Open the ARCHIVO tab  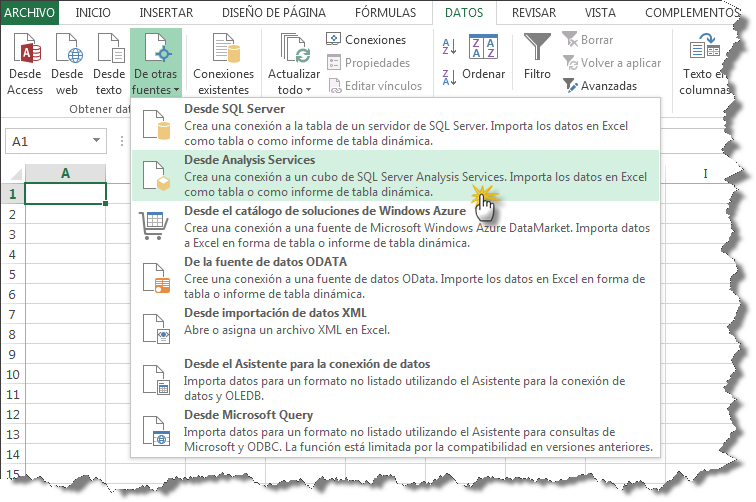29,13
